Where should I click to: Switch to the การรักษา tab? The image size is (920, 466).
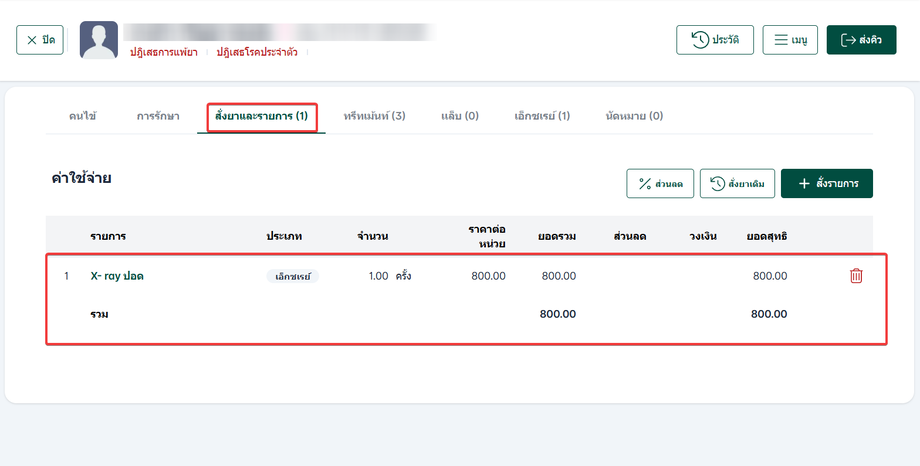coord(158,116)
